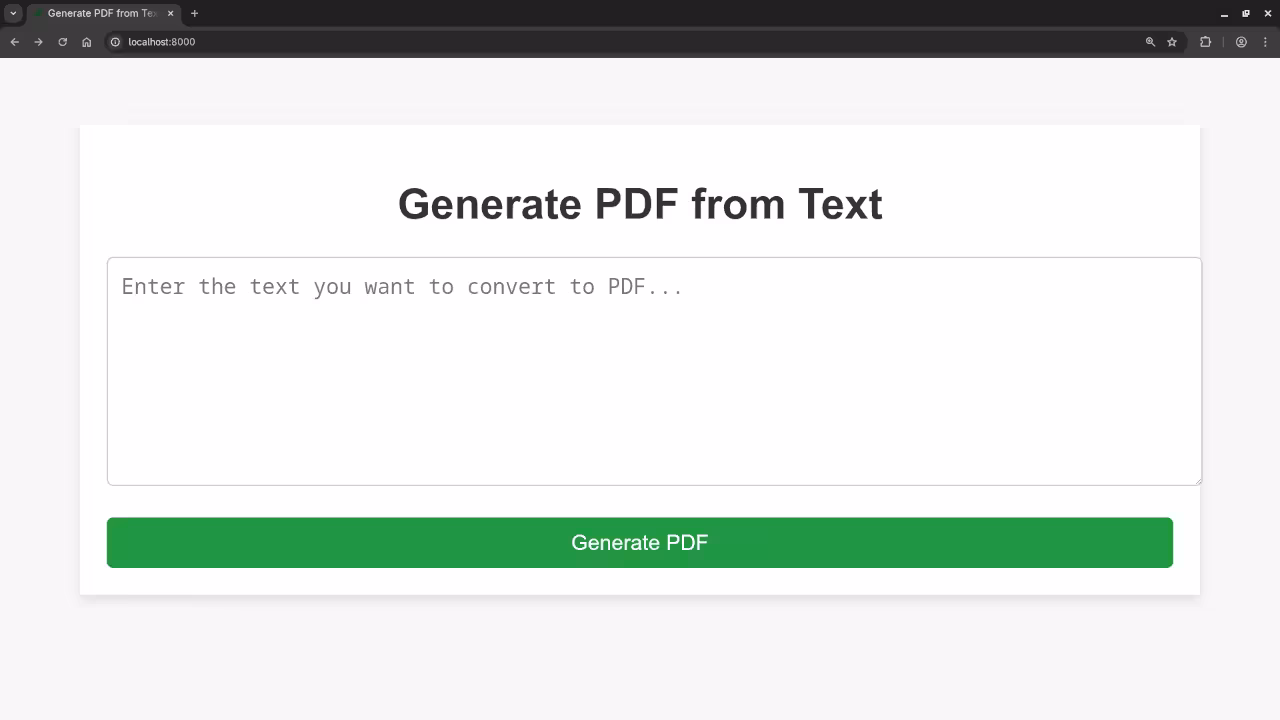Click the Generate PDF from Text heading

coord(640,204)
